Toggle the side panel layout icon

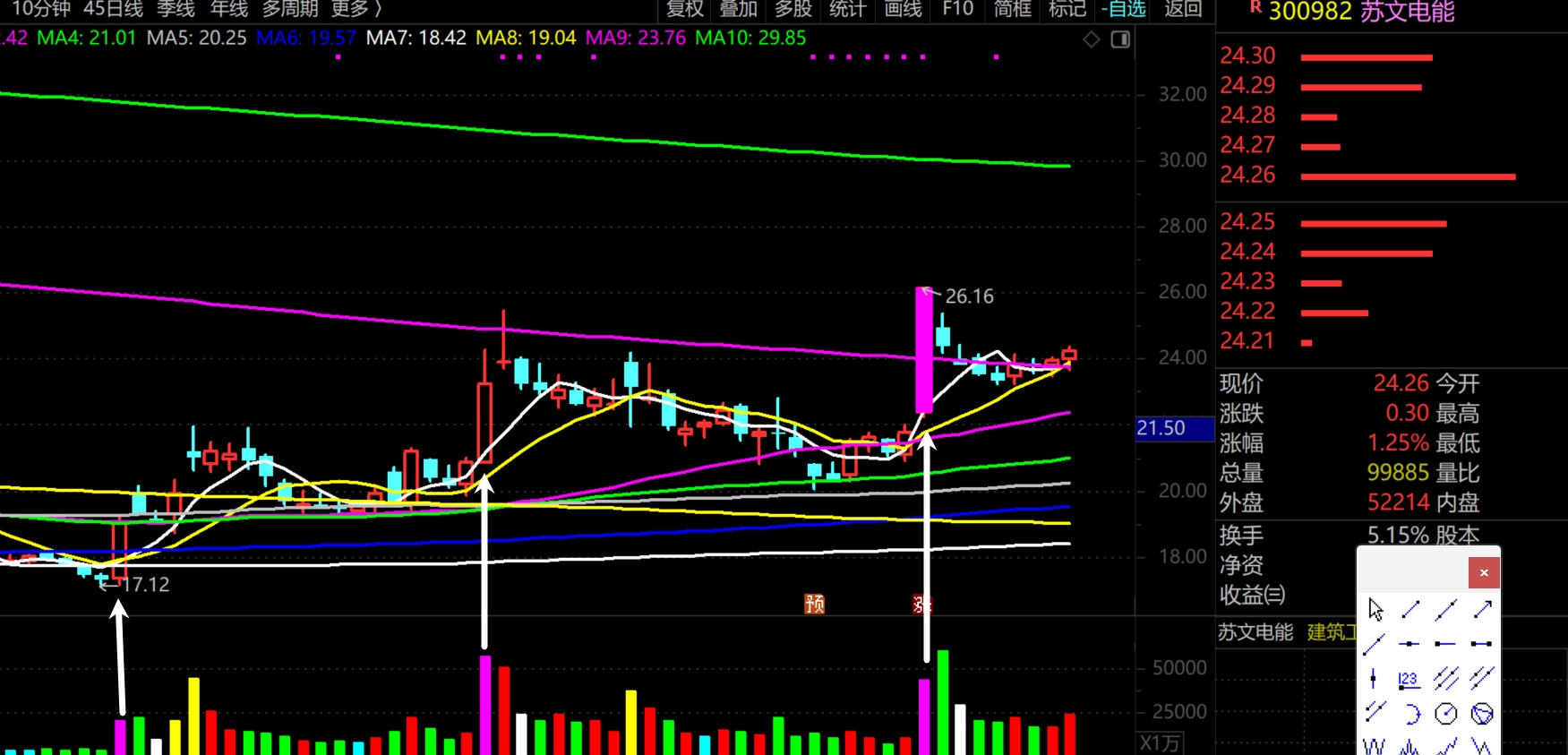coord(1120,39)
